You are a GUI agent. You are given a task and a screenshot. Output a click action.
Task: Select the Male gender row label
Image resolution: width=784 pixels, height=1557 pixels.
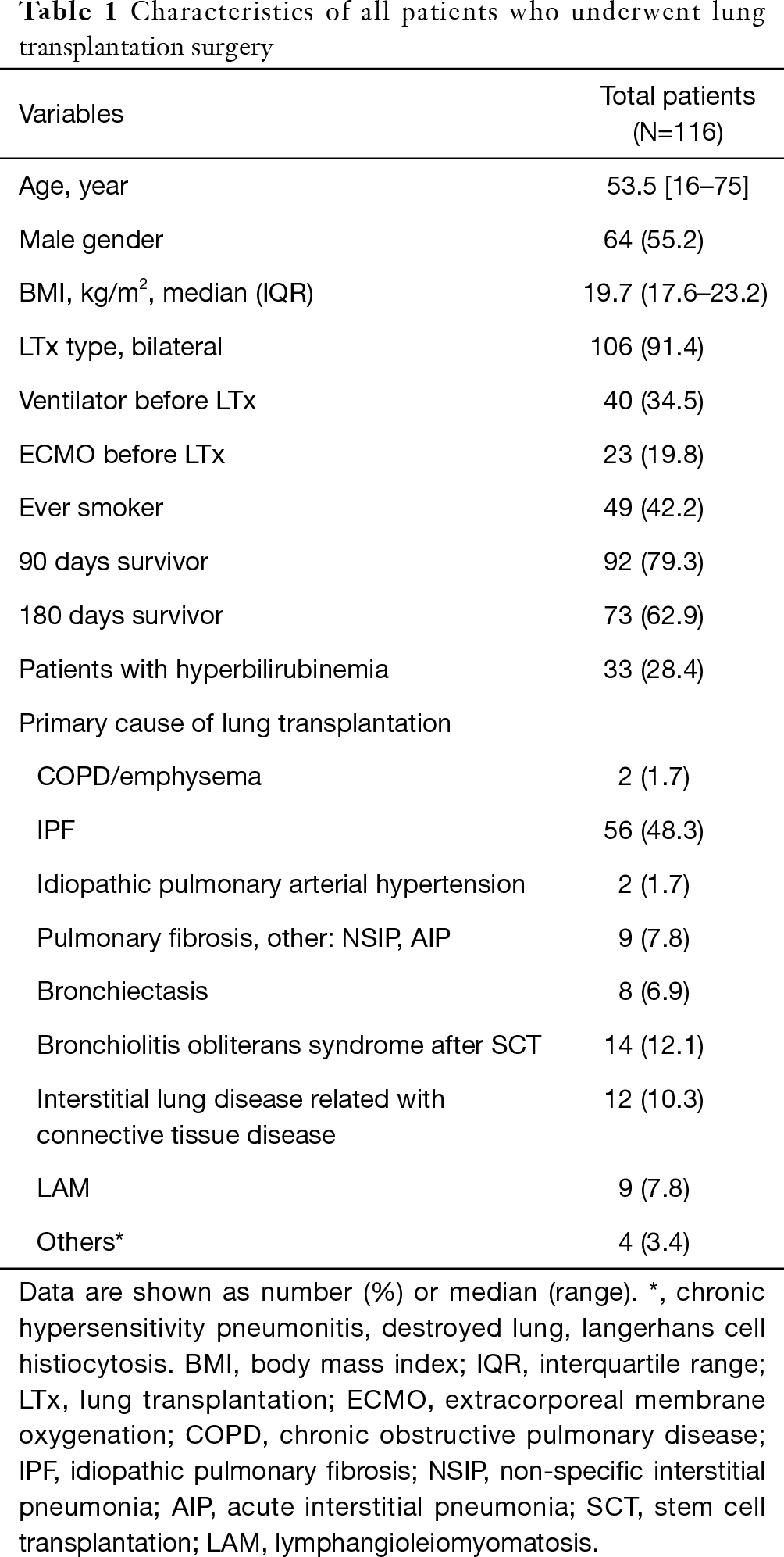[x=91, y=240]
